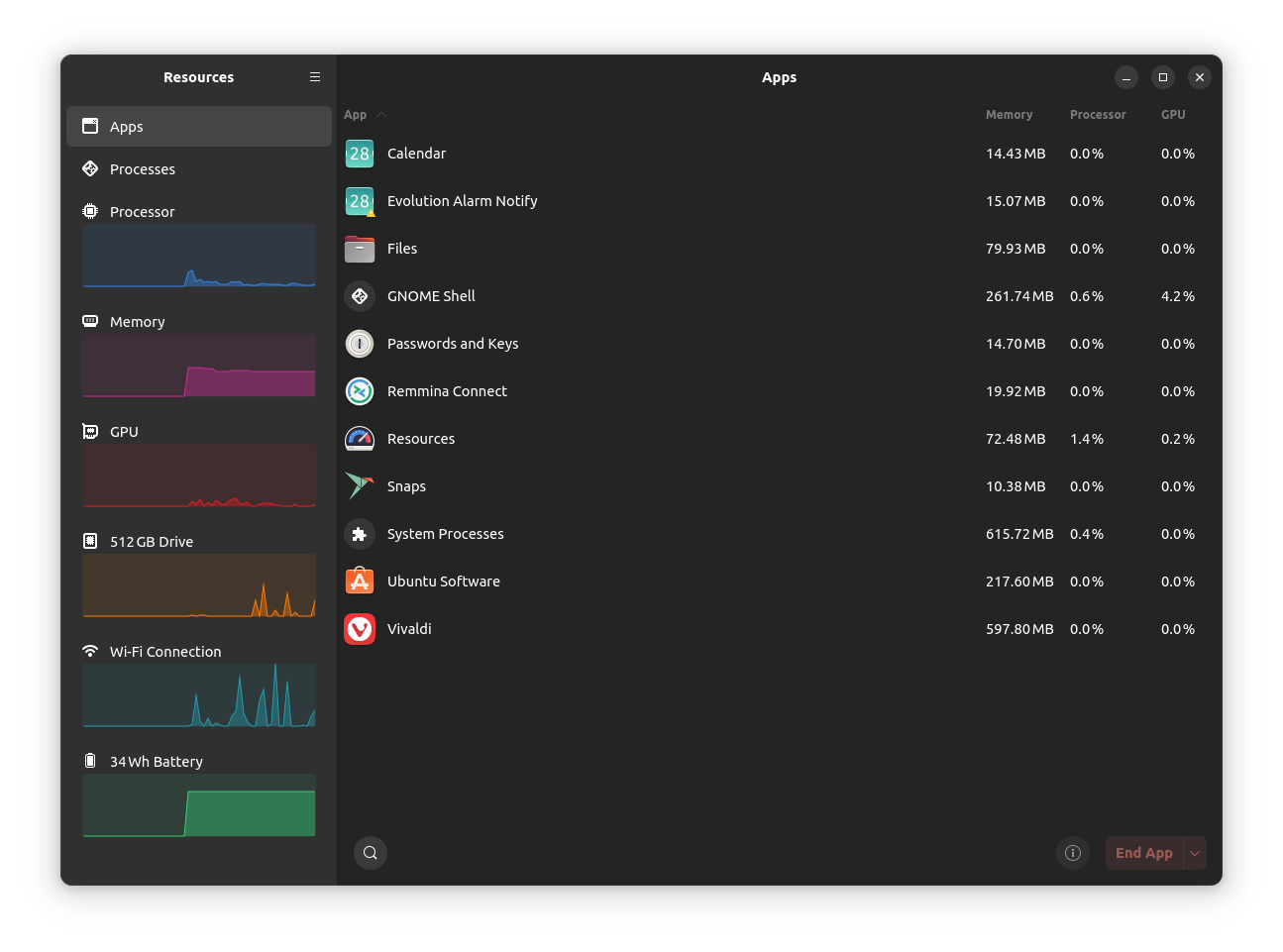
Task: Toggle the App column sort arrow
Action: click(x=382, y=114)
